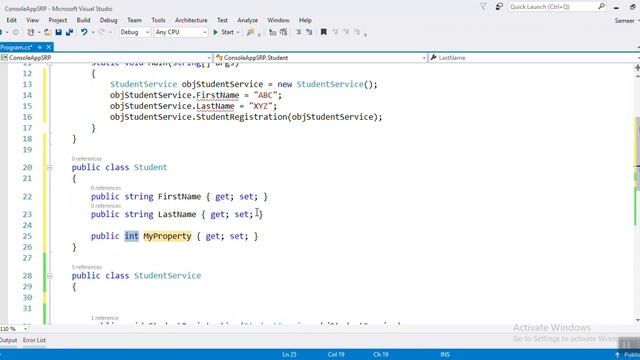The height and width of the screenshot is (360, 640).
Task: Click the INS indicator in status bar
Action: tap(445, 355)
